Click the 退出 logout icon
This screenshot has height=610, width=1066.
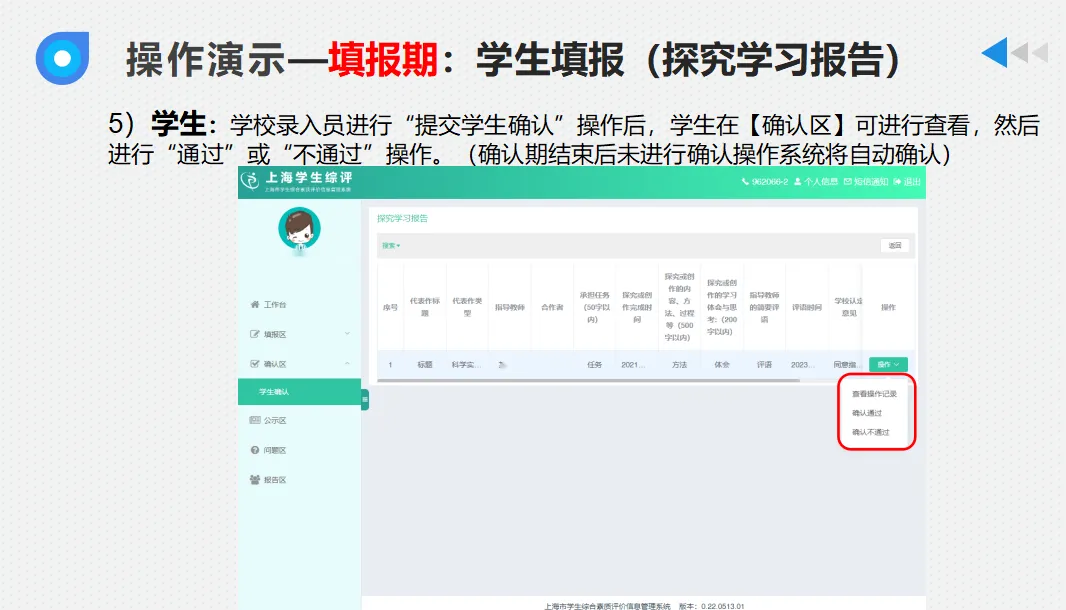(897, 182)
